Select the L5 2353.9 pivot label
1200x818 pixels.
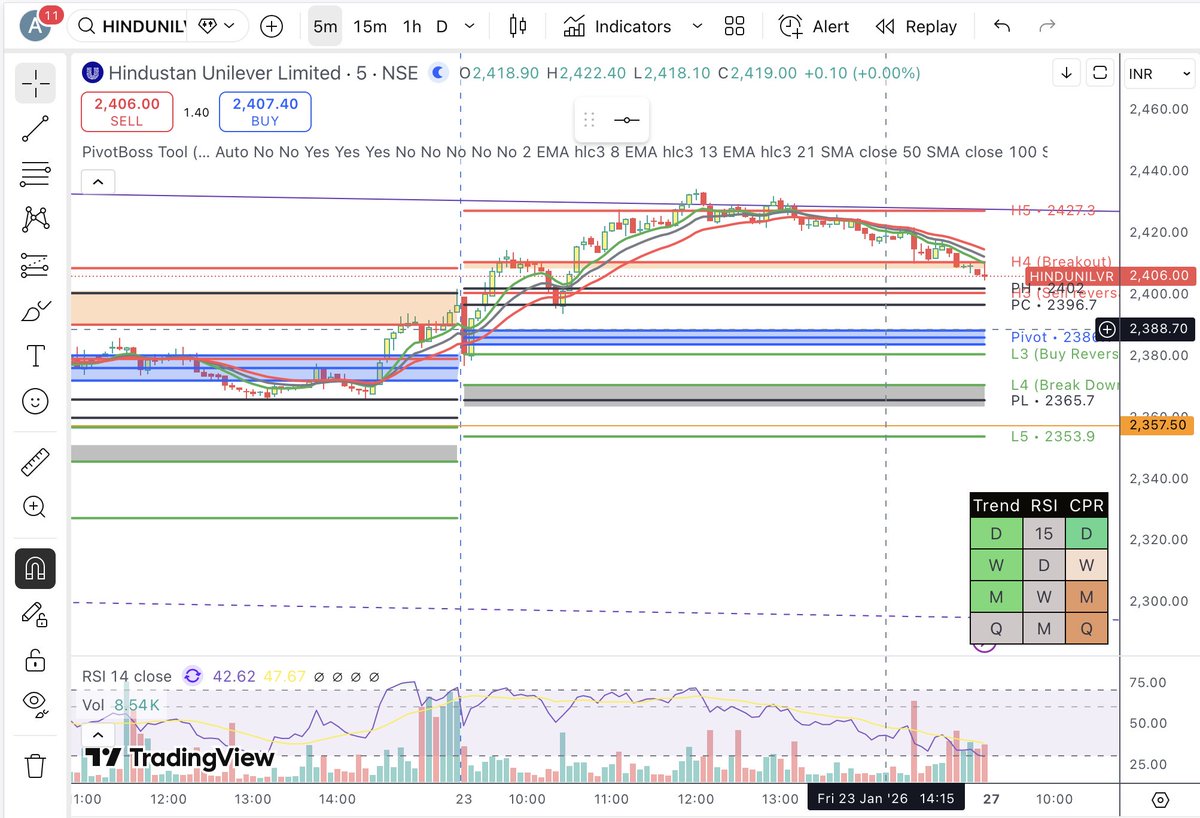[x=1052, y=436]
